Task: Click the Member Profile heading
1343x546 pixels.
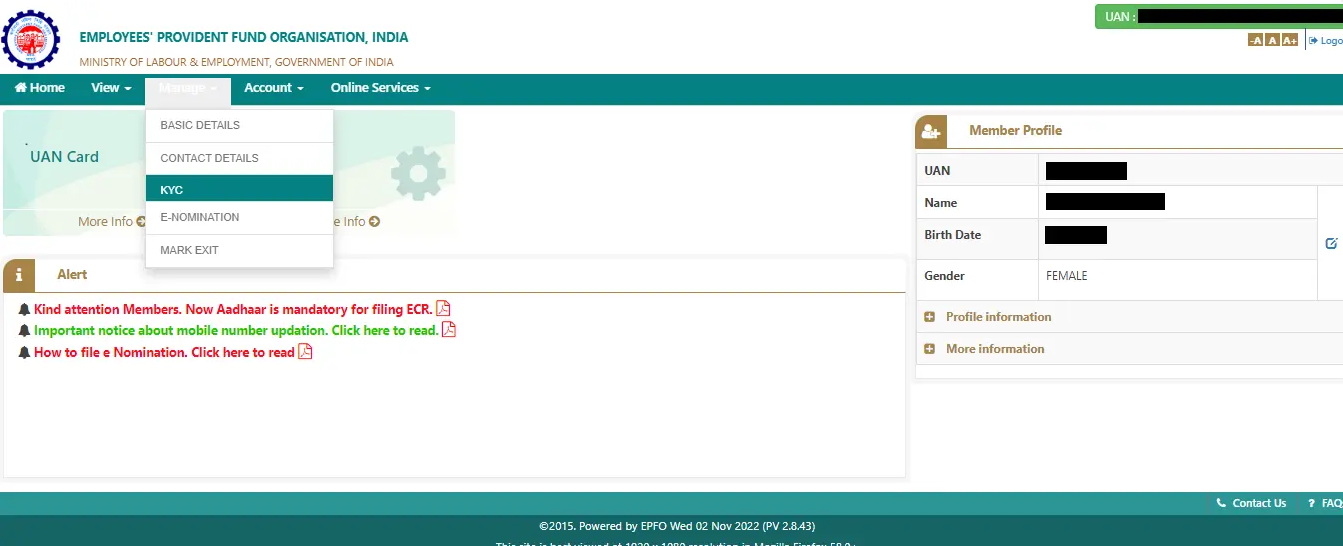Action: tap(1015, 131)
